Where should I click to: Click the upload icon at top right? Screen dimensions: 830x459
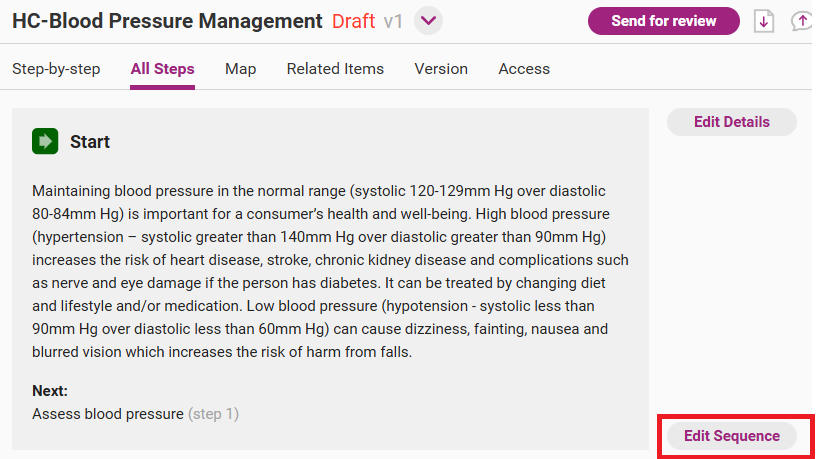[802, 21]
